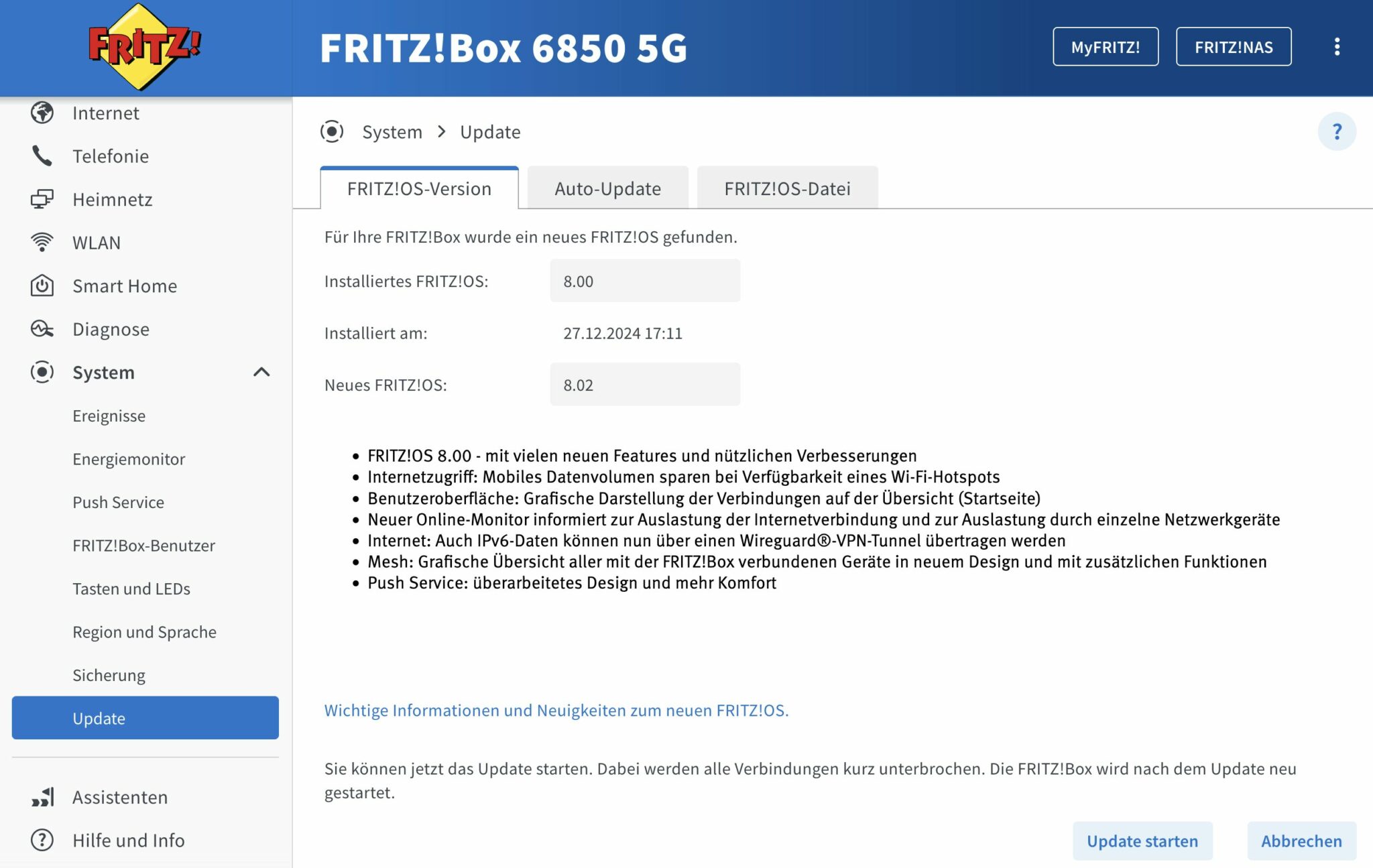Select Ereignisse under System
The image size is (1373, 868).
tap(109, 416)
